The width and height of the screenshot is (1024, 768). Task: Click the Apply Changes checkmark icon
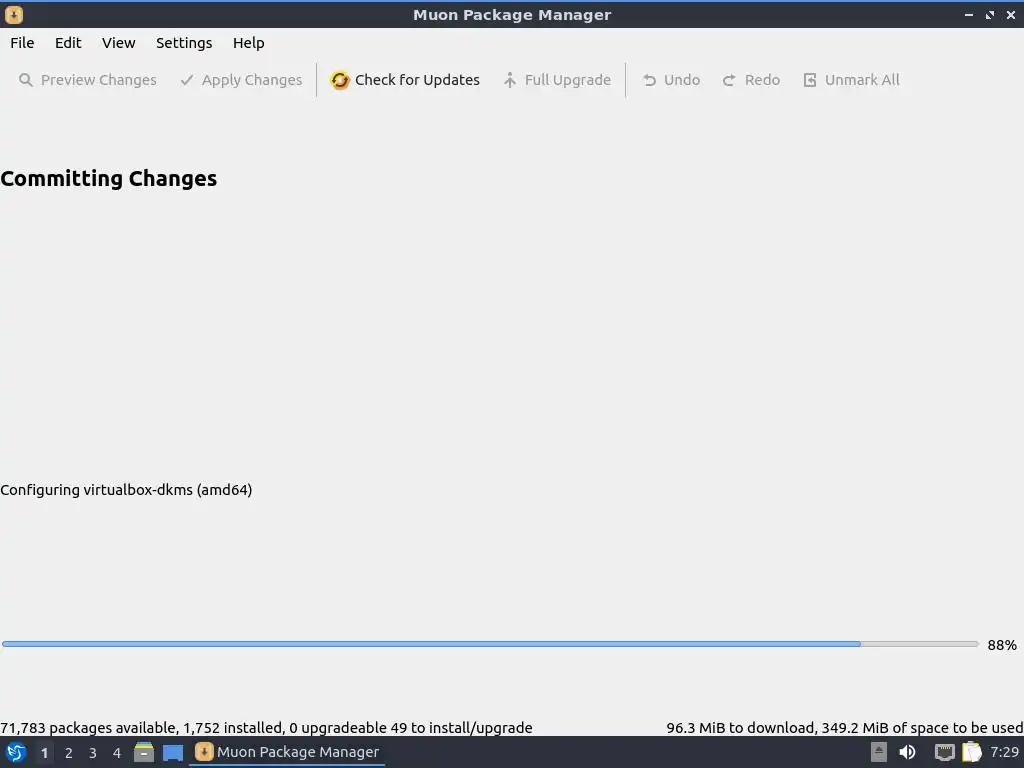pyautogui.click(x=187, y=80)
